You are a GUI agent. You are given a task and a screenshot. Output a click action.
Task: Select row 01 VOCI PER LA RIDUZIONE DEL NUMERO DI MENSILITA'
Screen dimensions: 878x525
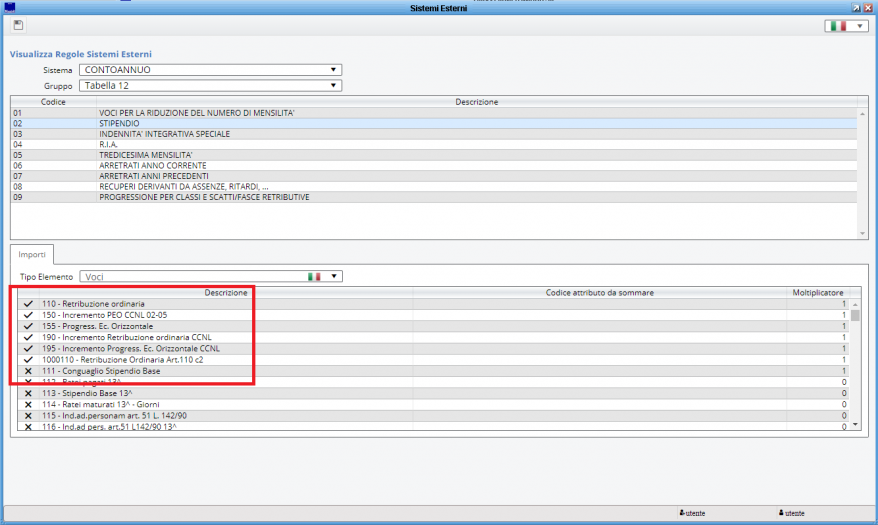tap(434, 113)
